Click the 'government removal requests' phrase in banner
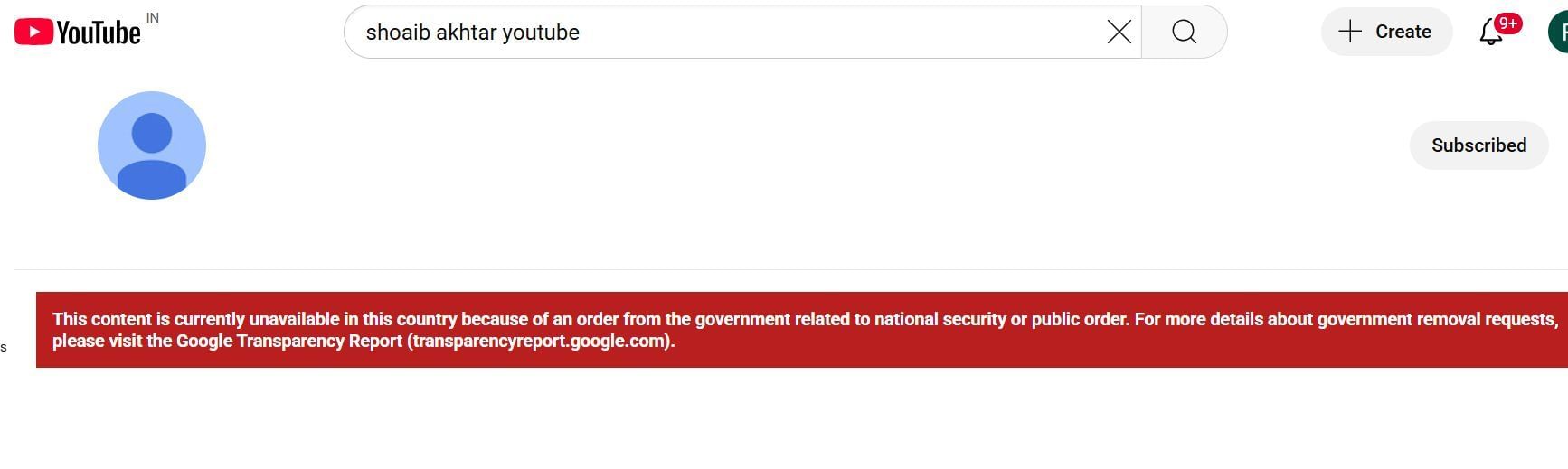Screen dimensions: 1568x469 pos(1436,319)
